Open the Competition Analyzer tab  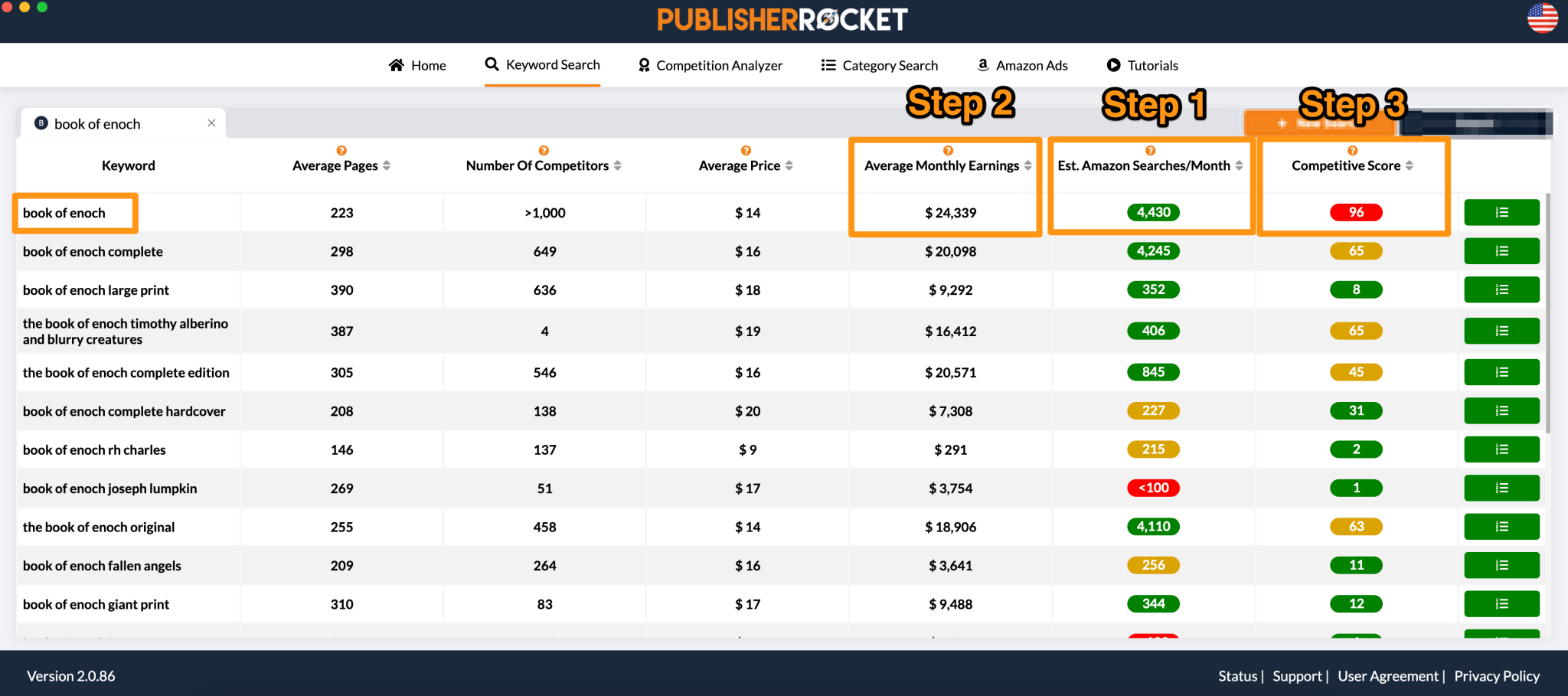click(710, 66)
